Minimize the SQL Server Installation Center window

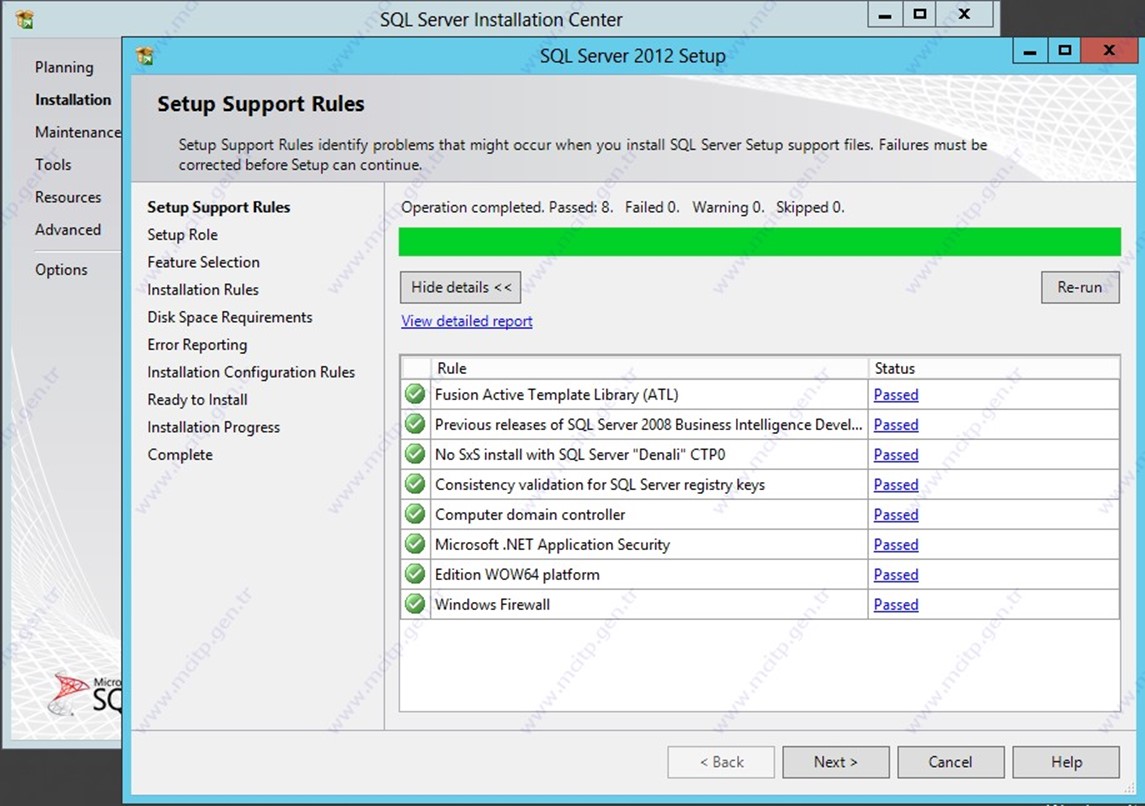coord(885,14)
